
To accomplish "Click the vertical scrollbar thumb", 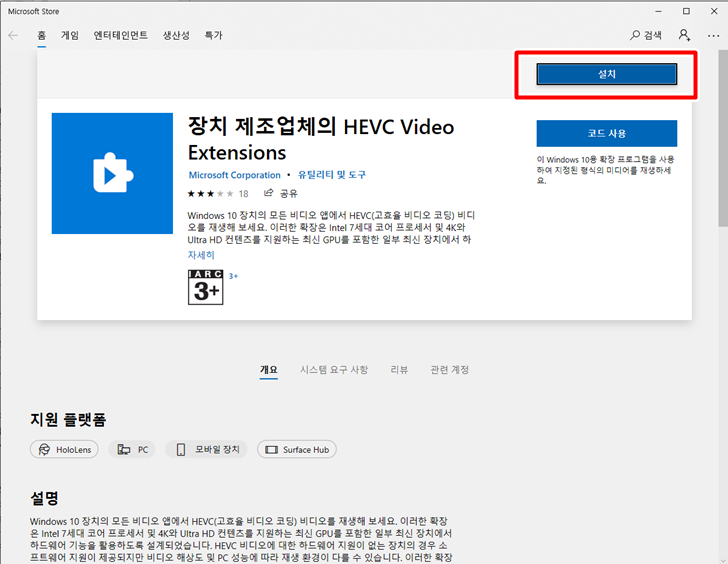I will (x=723, y=137).
